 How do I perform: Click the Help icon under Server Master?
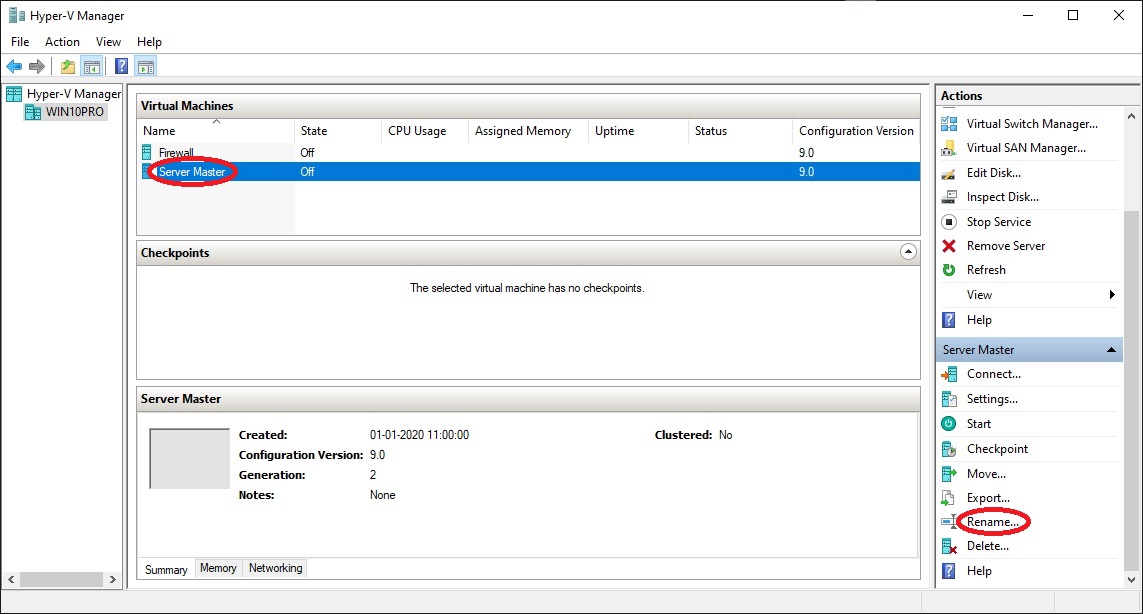coord(949,571)
